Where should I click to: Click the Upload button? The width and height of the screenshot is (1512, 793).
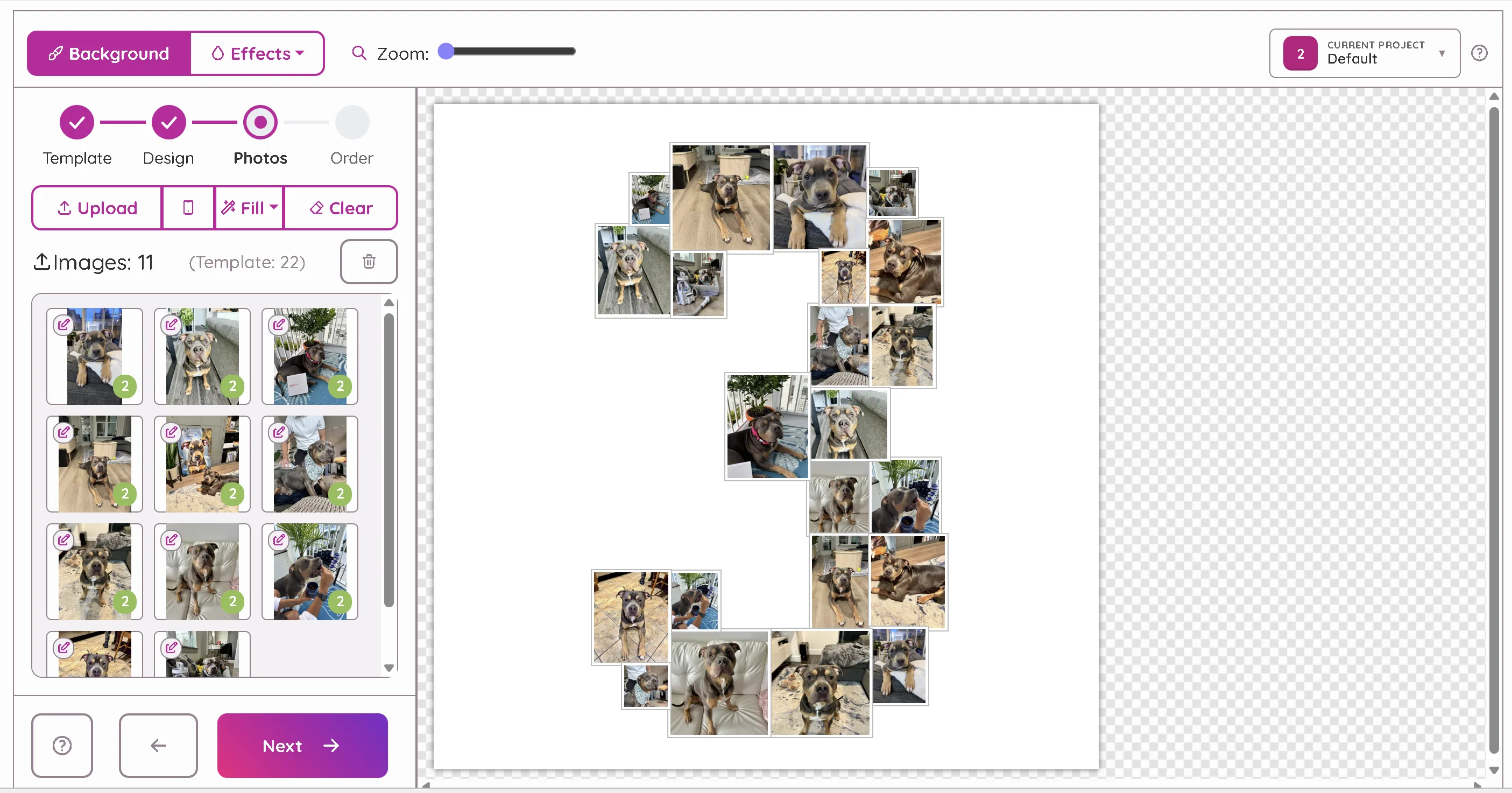(x=97, y=208)
